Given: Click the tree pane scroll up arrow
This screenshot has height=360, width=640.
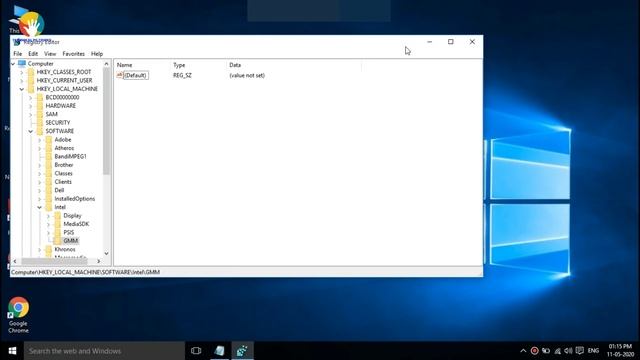Looking at the screenshot, I should [107, 64].
